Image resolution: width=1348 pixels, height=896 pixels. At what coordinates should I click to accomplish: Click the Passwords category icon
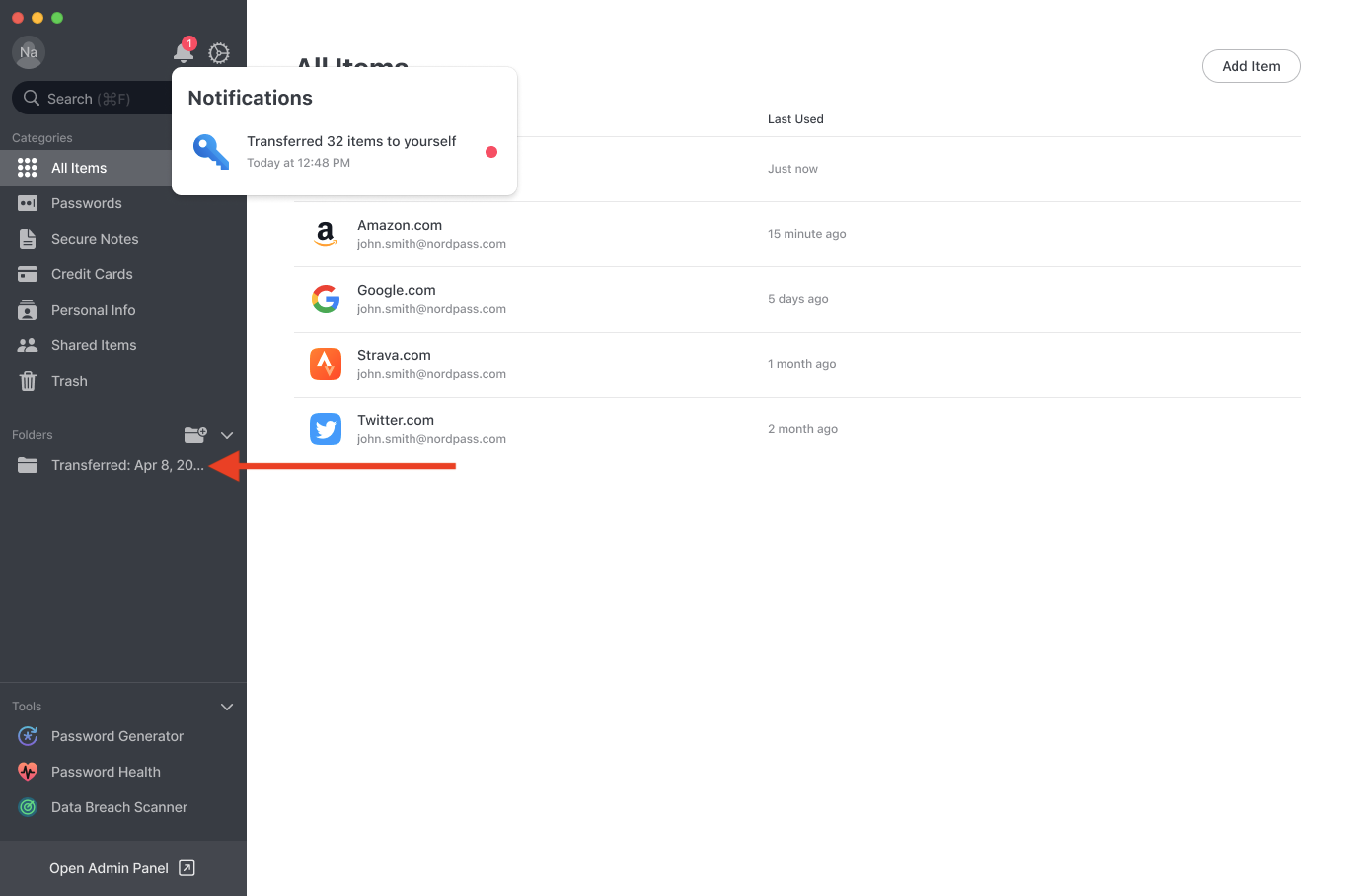tap(28, 203)
